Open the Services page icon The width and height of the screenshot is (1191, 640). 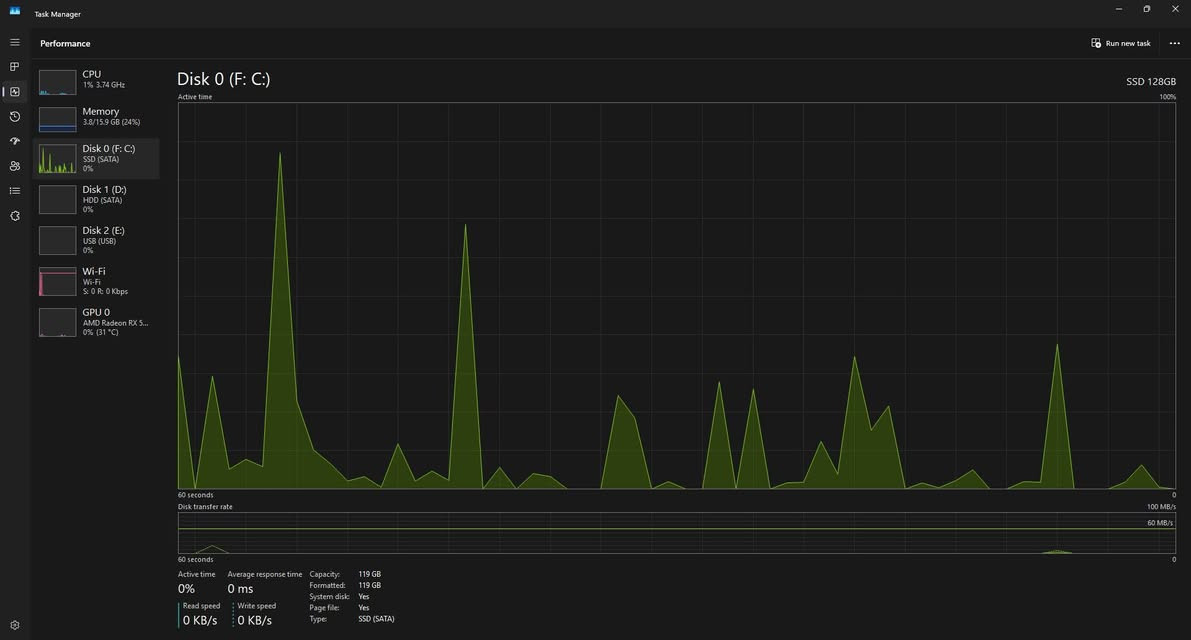pos(15,216)
